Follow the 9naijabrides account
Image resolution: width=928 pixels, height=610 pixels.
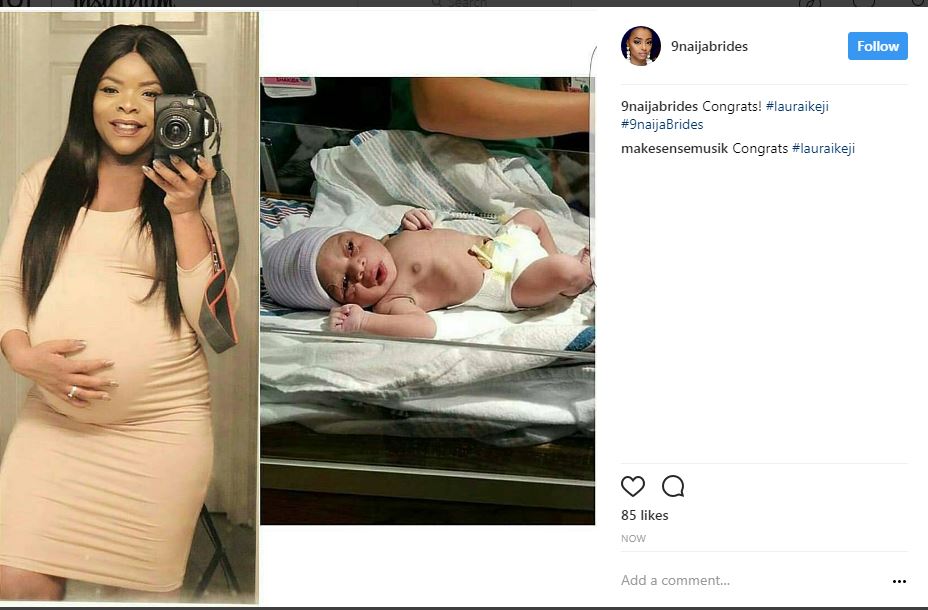click(x=878, y=46)
